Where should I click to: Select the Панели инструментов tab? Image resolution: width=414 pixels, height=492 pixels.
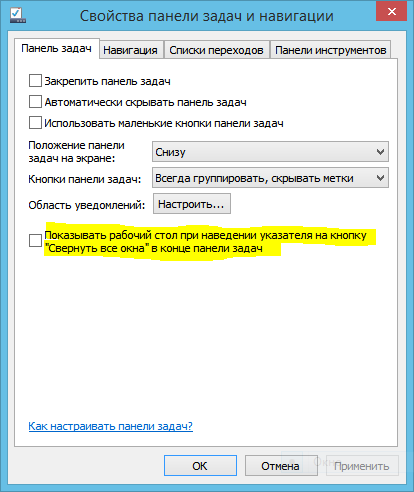tap(330, 50)
